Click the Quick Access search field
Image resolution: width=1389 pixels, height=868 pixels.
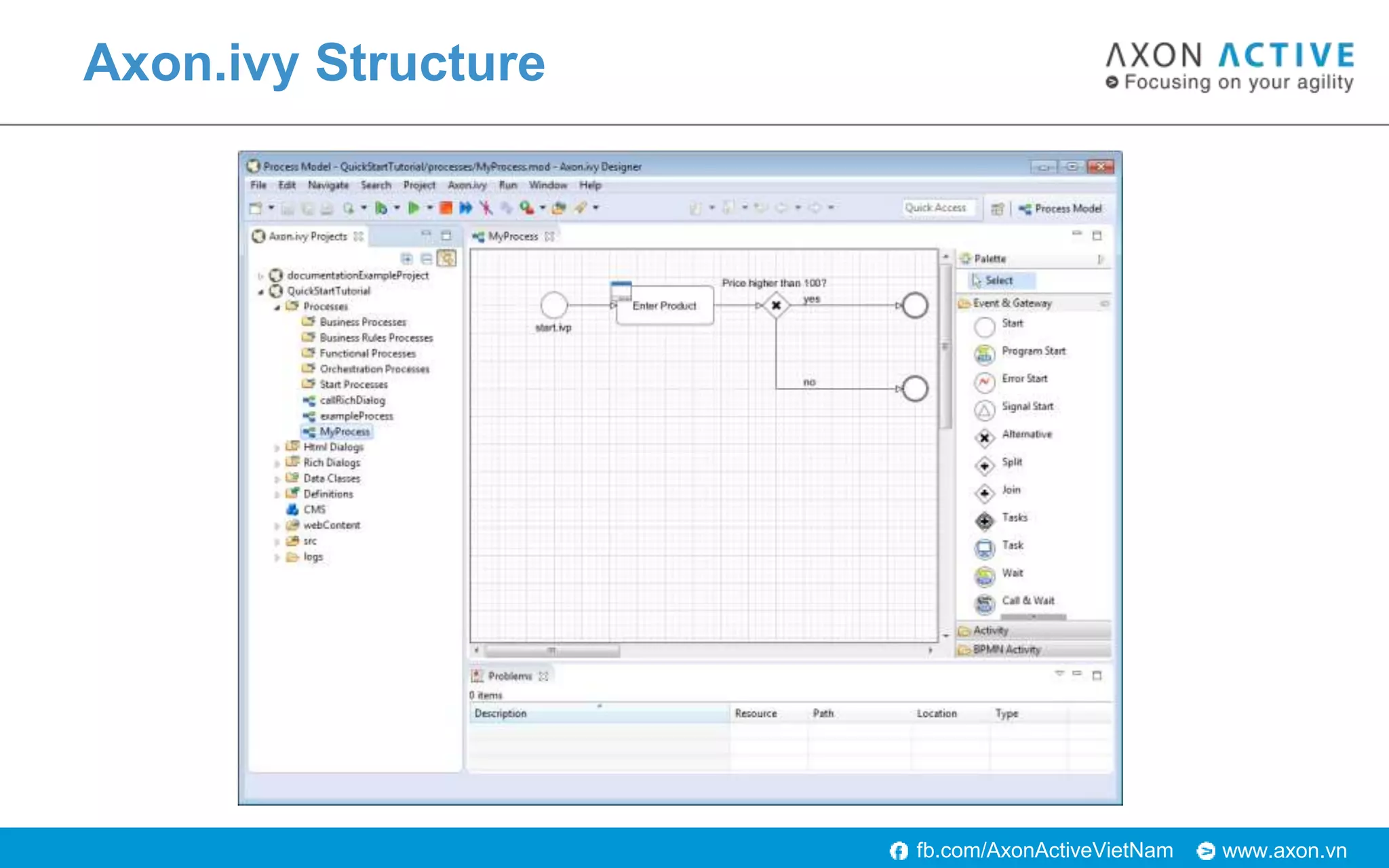pos(939,208)
